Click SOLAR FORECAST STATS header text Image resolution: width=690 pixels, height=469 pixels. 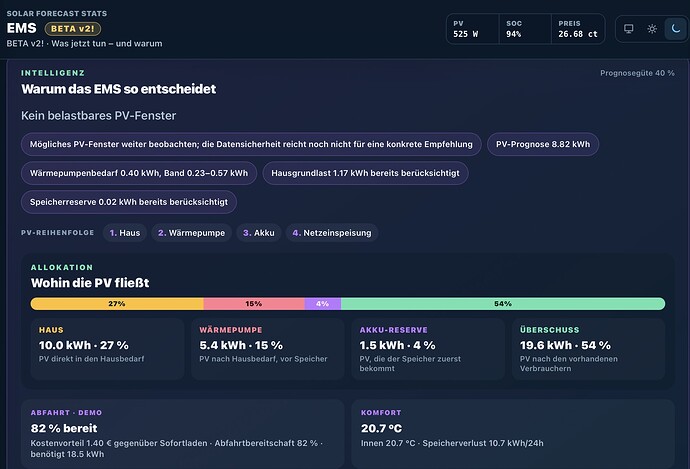57,14
